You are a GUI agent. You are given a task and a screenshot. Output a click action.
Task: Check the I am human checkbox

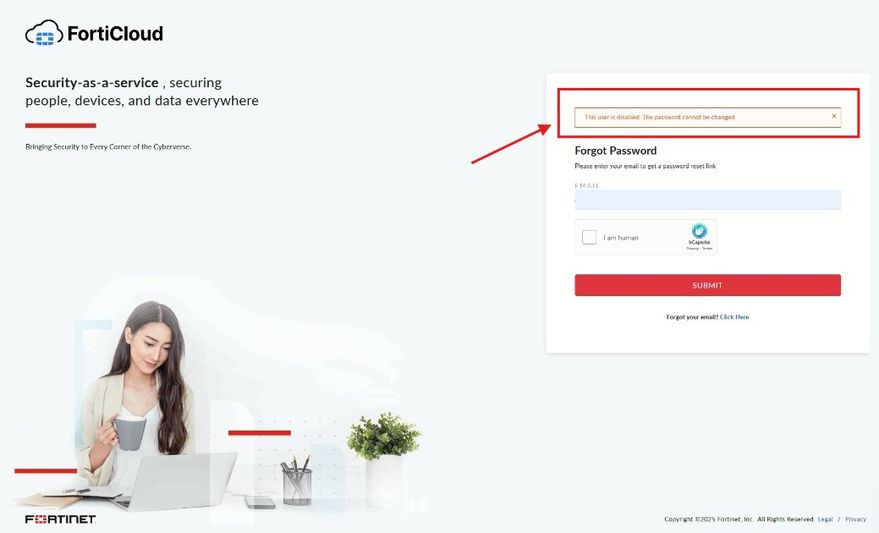tap(589, 237)
